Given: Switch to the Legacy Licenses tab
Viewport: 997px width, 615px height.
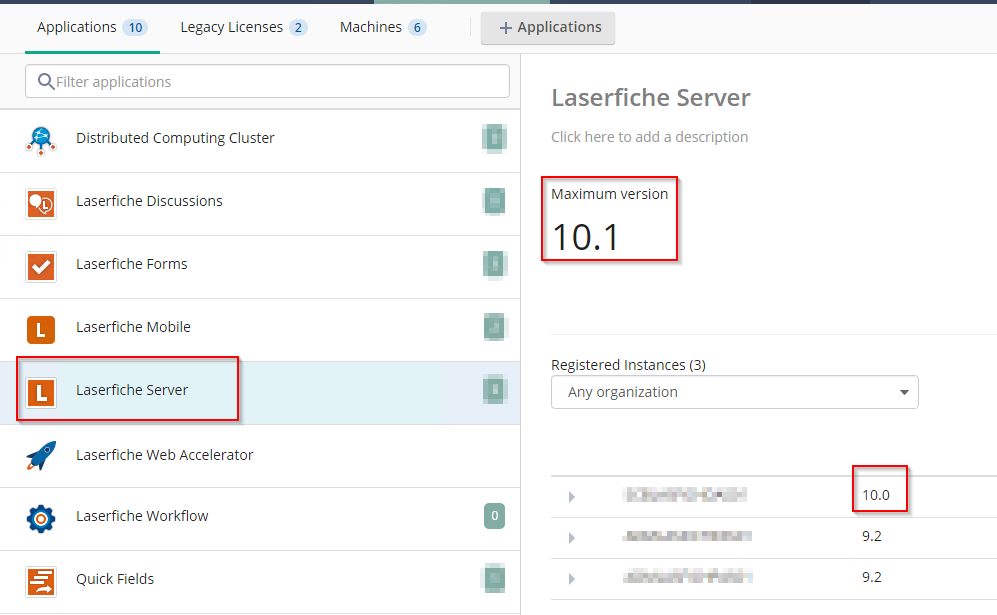Looking at the screenshot, I should [244, 27].
